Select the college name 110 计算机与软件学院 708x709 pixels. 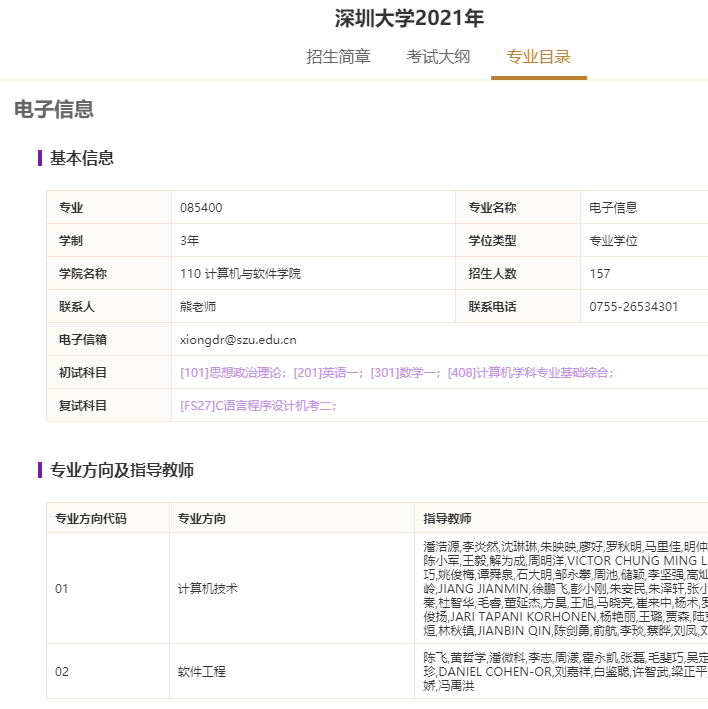click(x=240, y=274)
